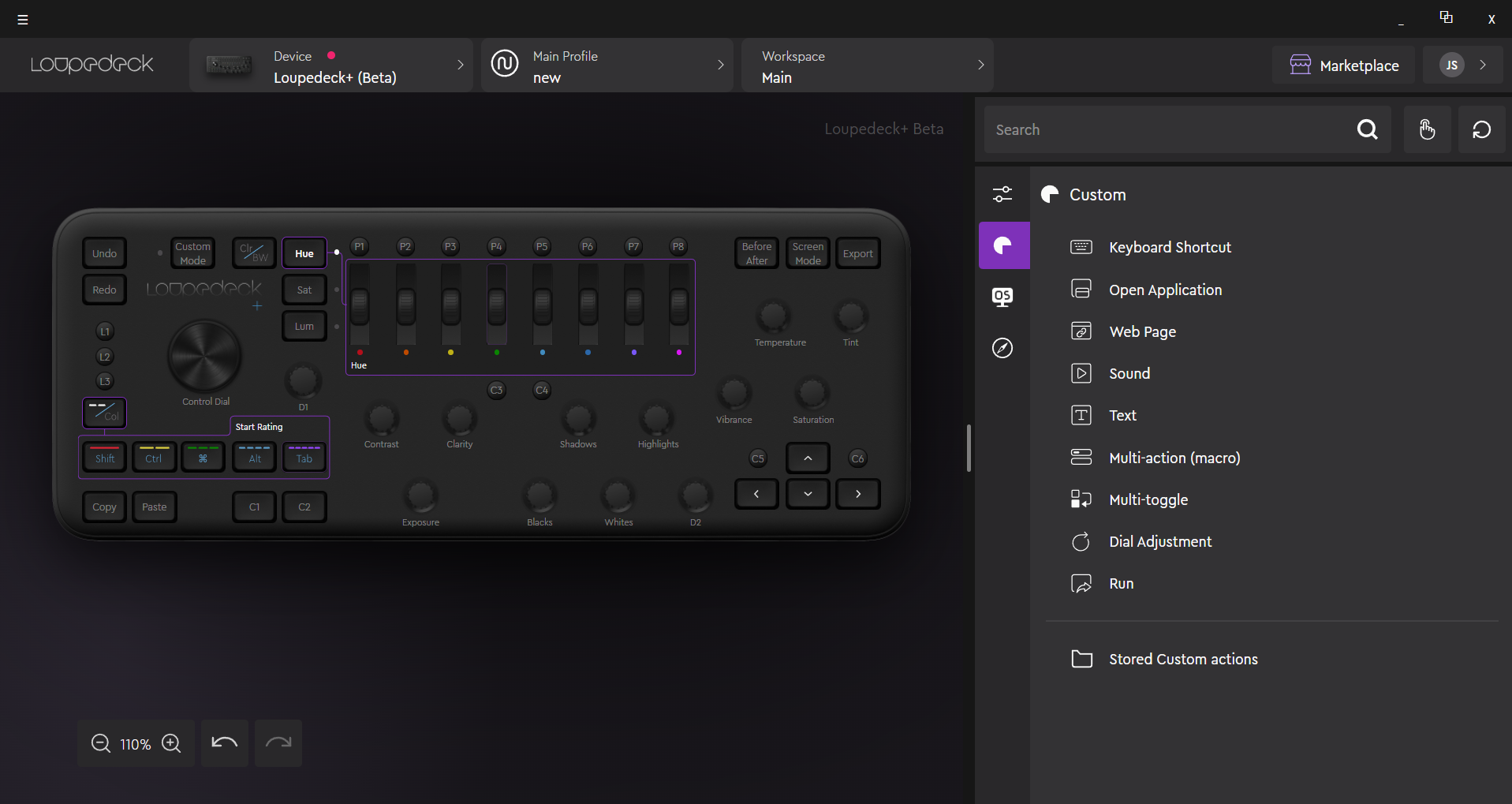Zoom out the device view
Viewport: 1512px width, 804px height.
pyautogui.click(x=101, y=743)
